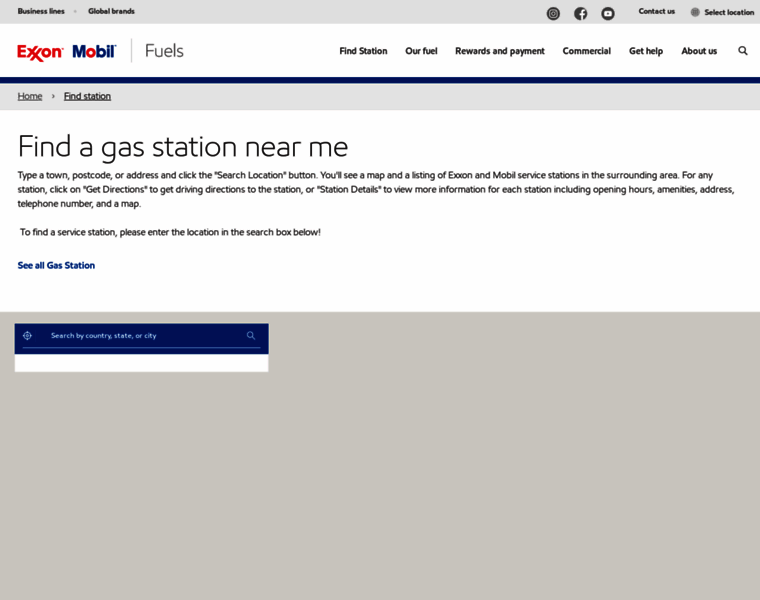The width and height of the screenshot is (760, 600).
Task: Open the Our fuel menu
Action: tap(421, 51)
